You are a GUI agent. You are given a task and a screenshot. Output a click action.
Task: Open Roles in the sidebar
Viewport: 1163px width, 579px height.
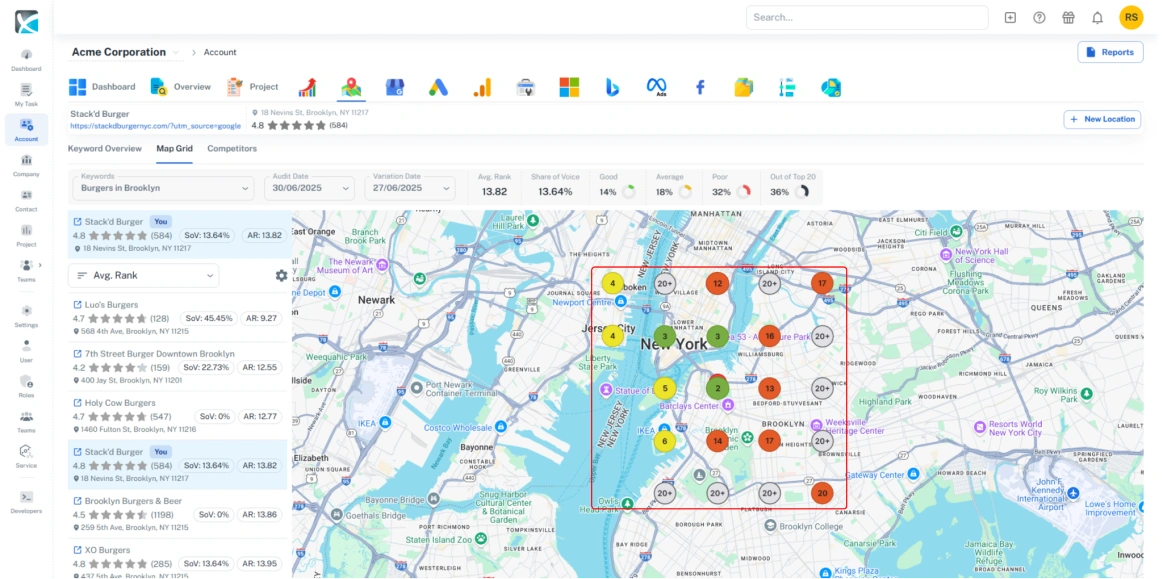[x=26, y=386]
